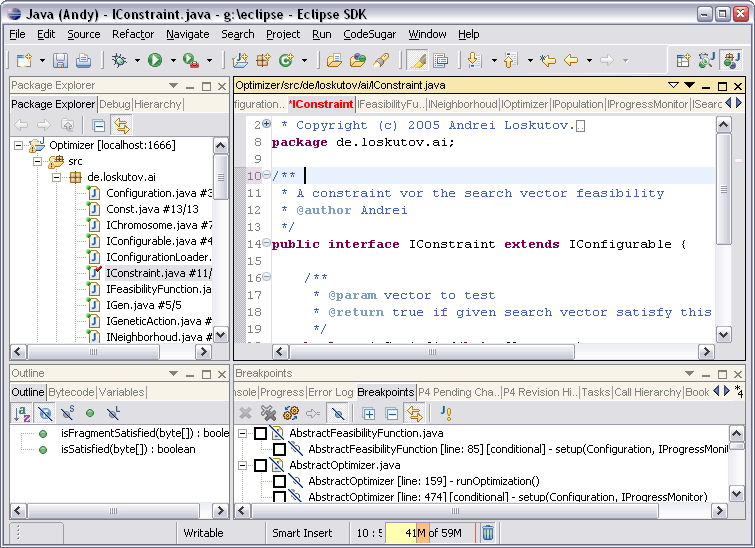Screen dimensions: 755x548
Task: Click the Save toolbar icon
Action: (61, 61)
